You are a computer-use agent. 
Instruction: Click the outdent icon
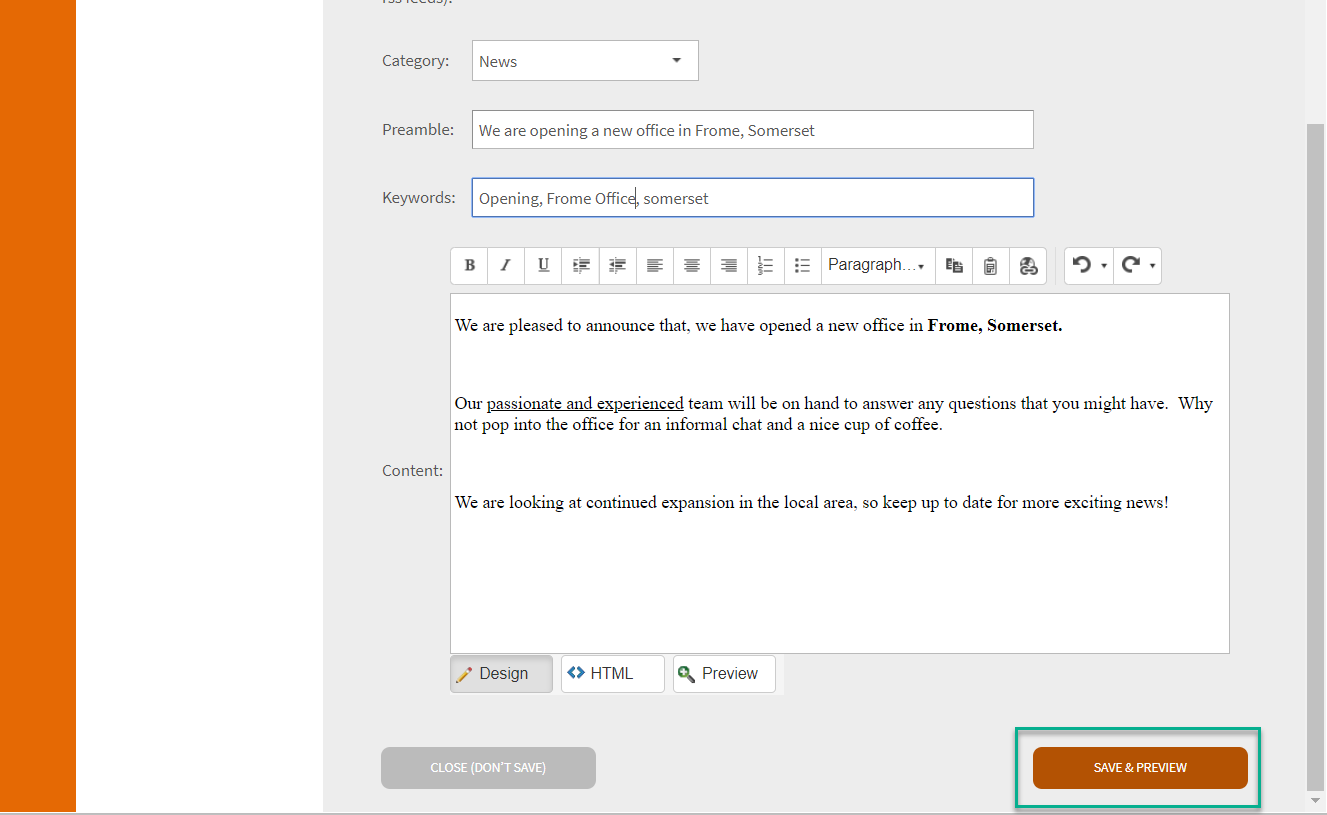click(x=618, y=266)
